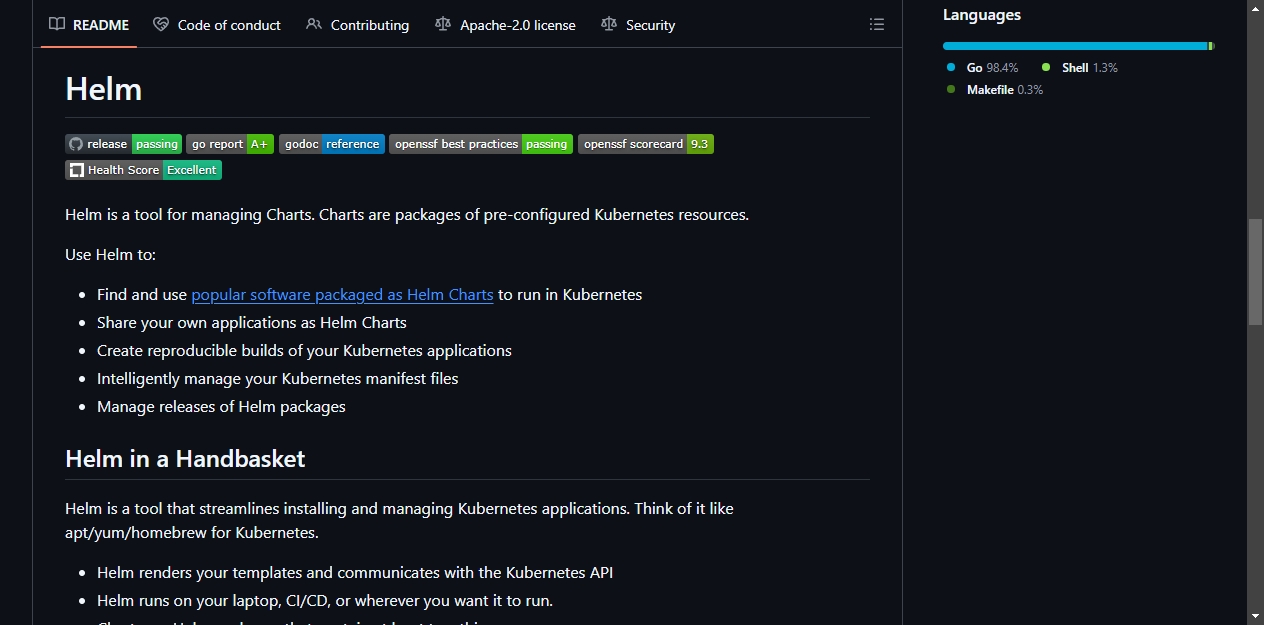
Task: Click the Helm in a Handbasket heading
Action: pyautogui.click(x=185, y=459)
